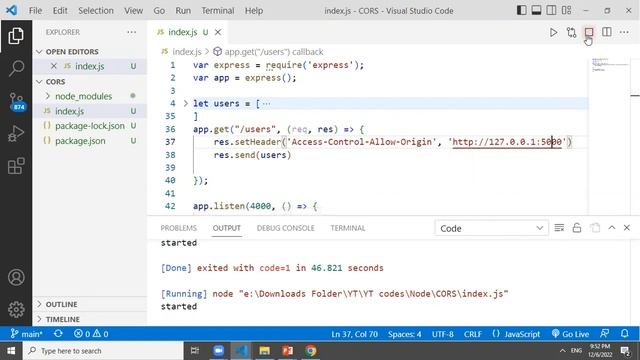Image resolution: width=640 pixels, height=360 pixels.
Task: Go to line via Ln 37, Col 70
Action: point(354,333)
